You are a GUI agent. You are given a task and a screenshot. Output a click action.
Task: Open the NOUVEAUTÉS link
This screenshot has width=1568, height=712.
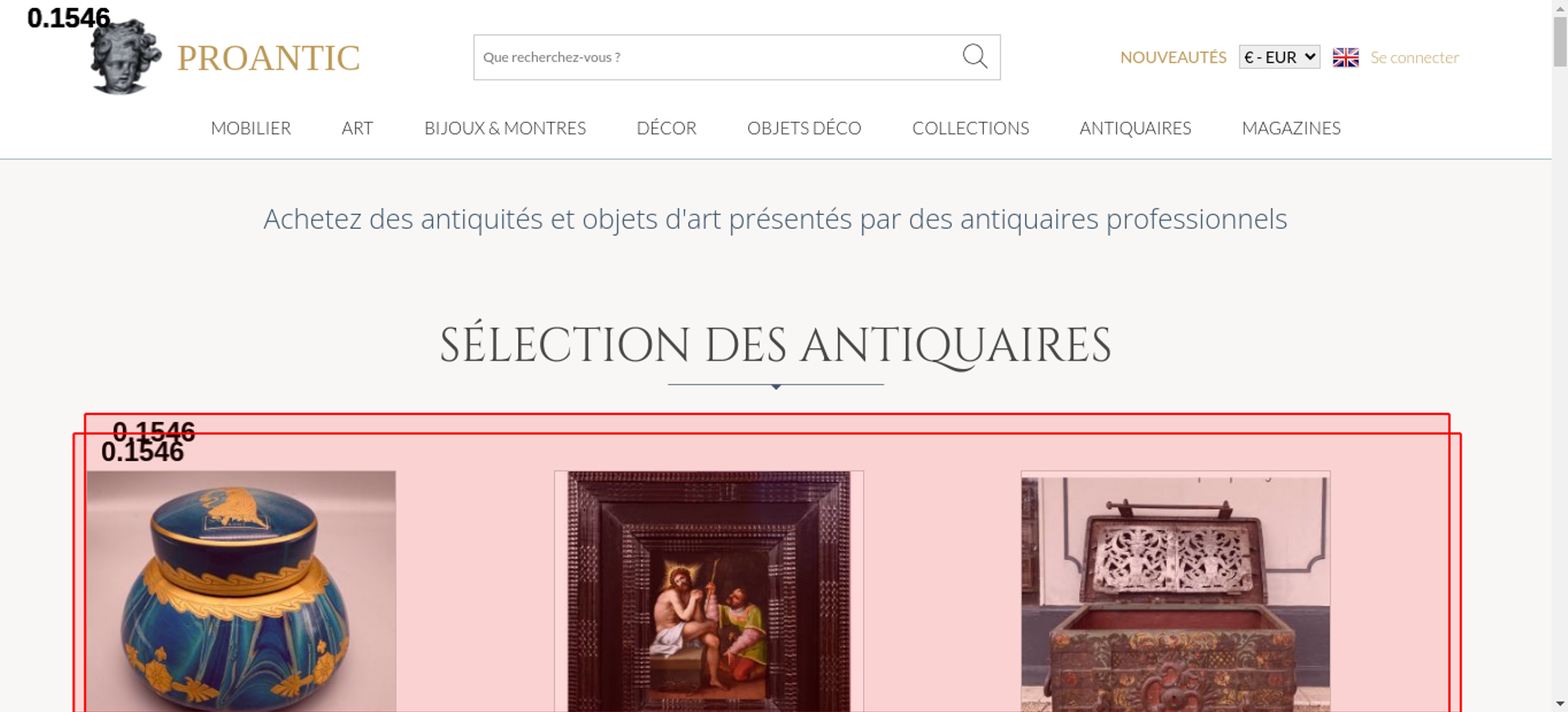point(1173,57)
